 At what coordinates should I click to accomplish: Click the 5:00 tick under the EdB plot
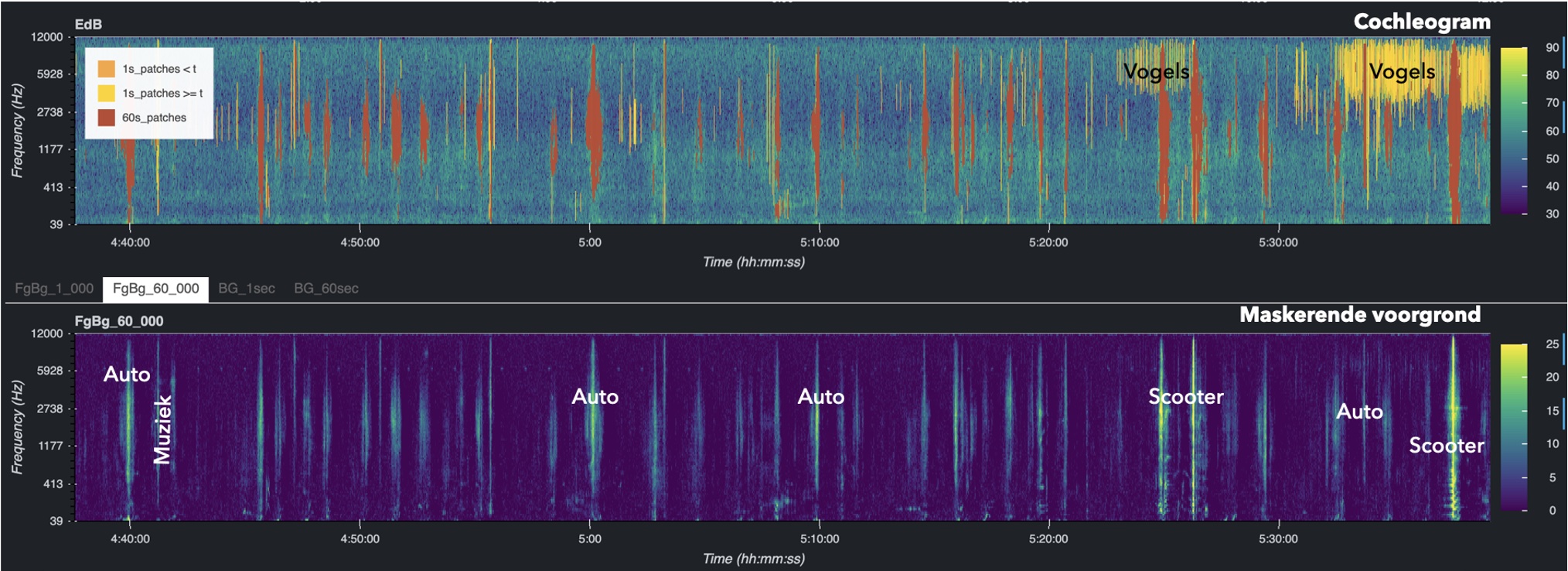590,242
